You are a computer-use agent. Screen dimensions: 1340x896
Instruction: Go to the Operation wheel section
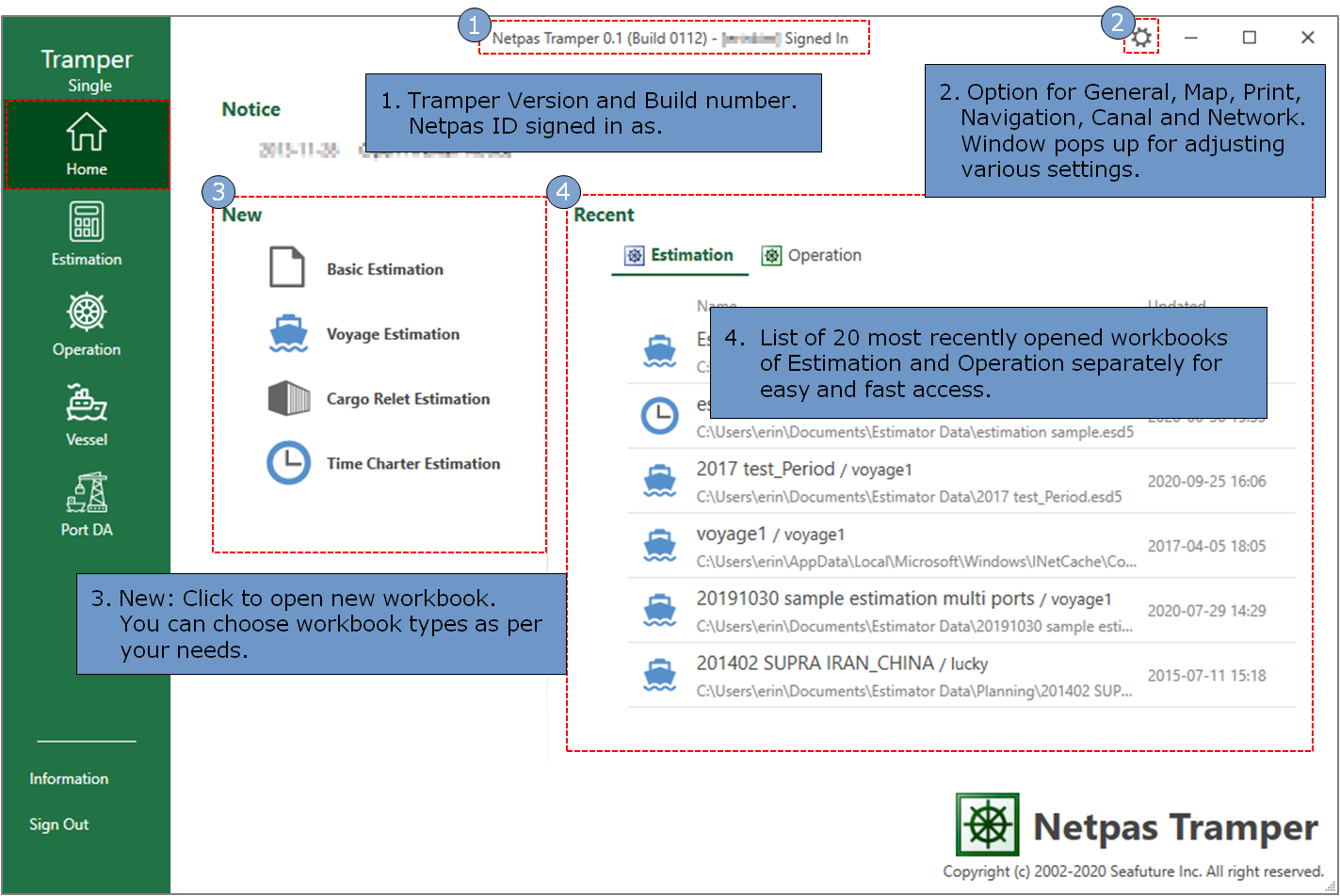click(87, 324)
